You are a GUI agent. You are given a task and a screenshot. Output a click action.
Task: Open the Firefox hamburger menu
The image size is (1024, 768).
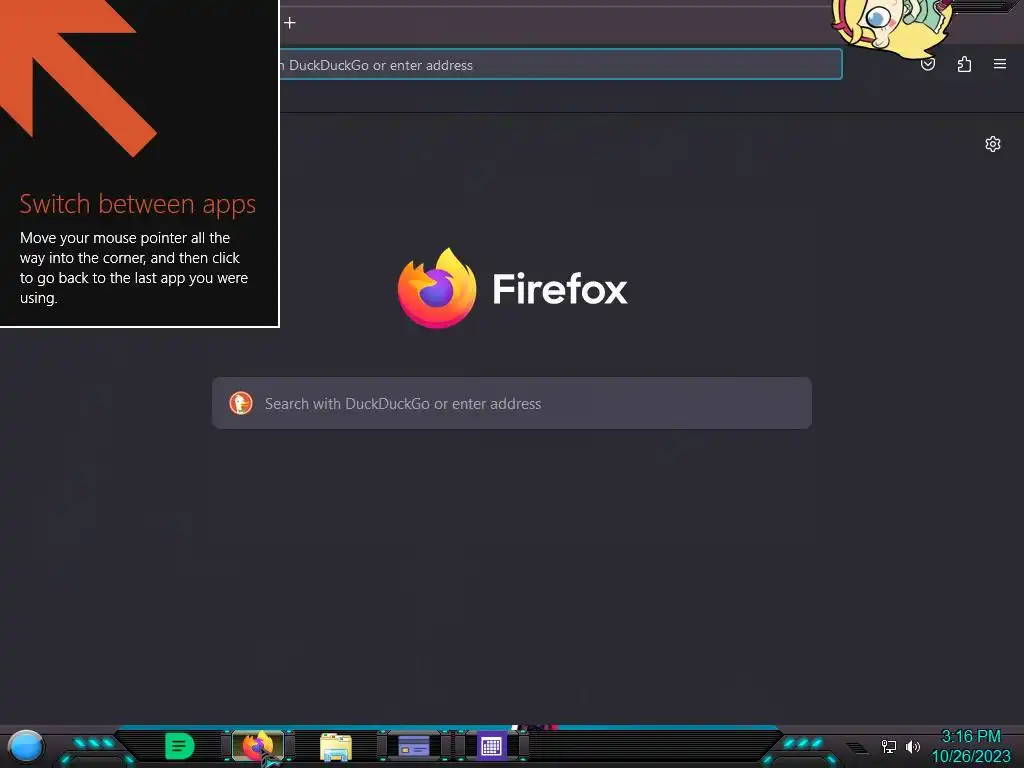click(x=1000, y=64)
